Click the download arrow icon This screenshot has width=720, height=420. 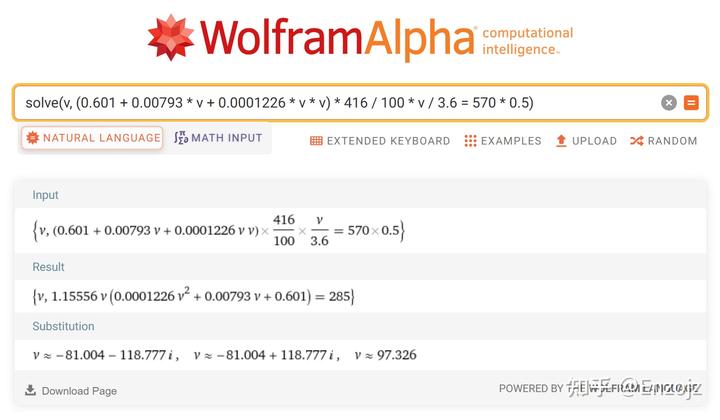pyautogui.click(x=30, y=390)
